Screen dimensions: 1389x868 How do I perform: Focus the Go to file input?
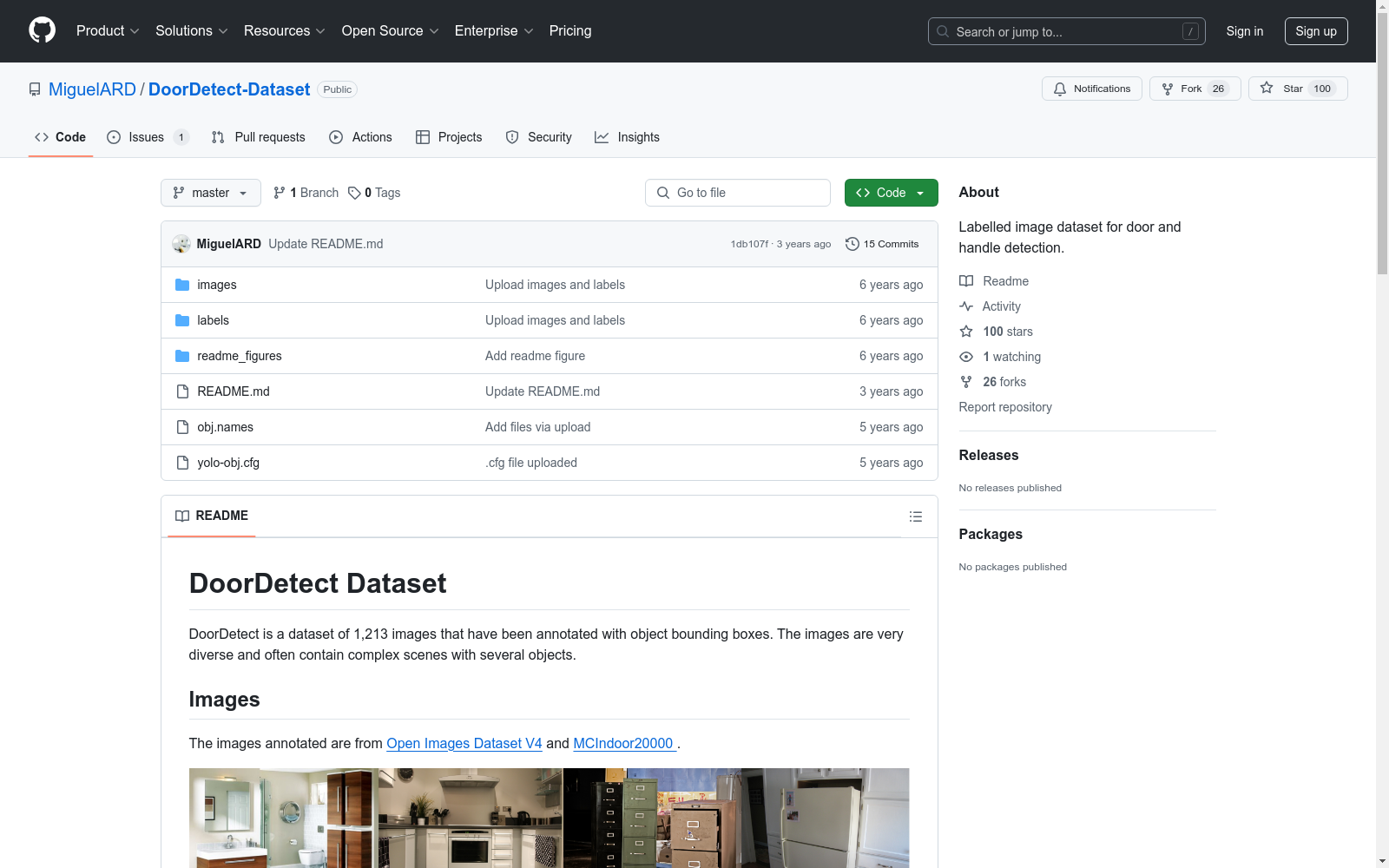pos(738,193)
